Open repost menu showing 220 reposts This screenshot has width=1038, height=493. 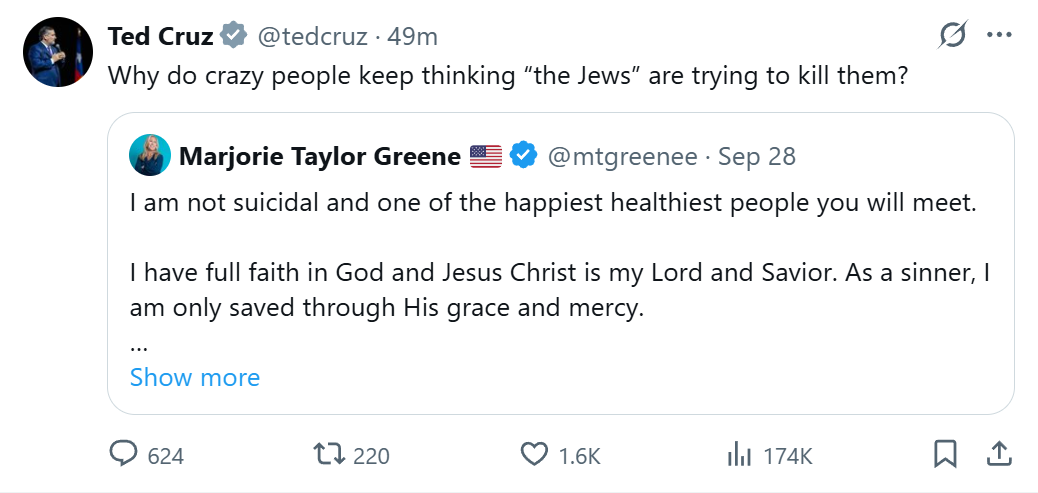click(x=329, y=455)
